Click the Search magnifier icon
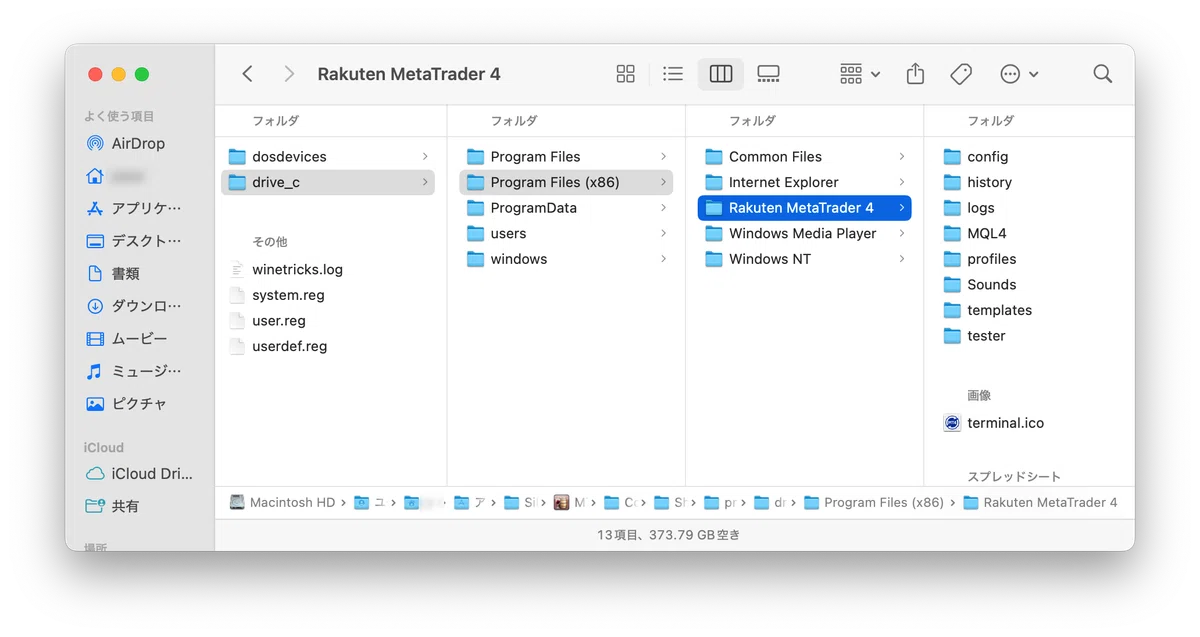 [x=1103, y=74]
